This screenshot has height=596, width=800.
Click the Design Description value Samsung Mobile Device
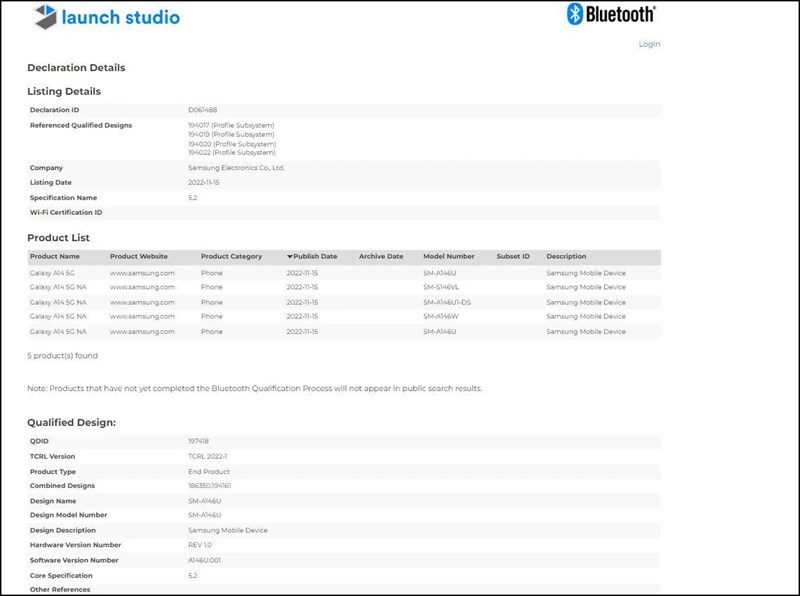[228, 530]
